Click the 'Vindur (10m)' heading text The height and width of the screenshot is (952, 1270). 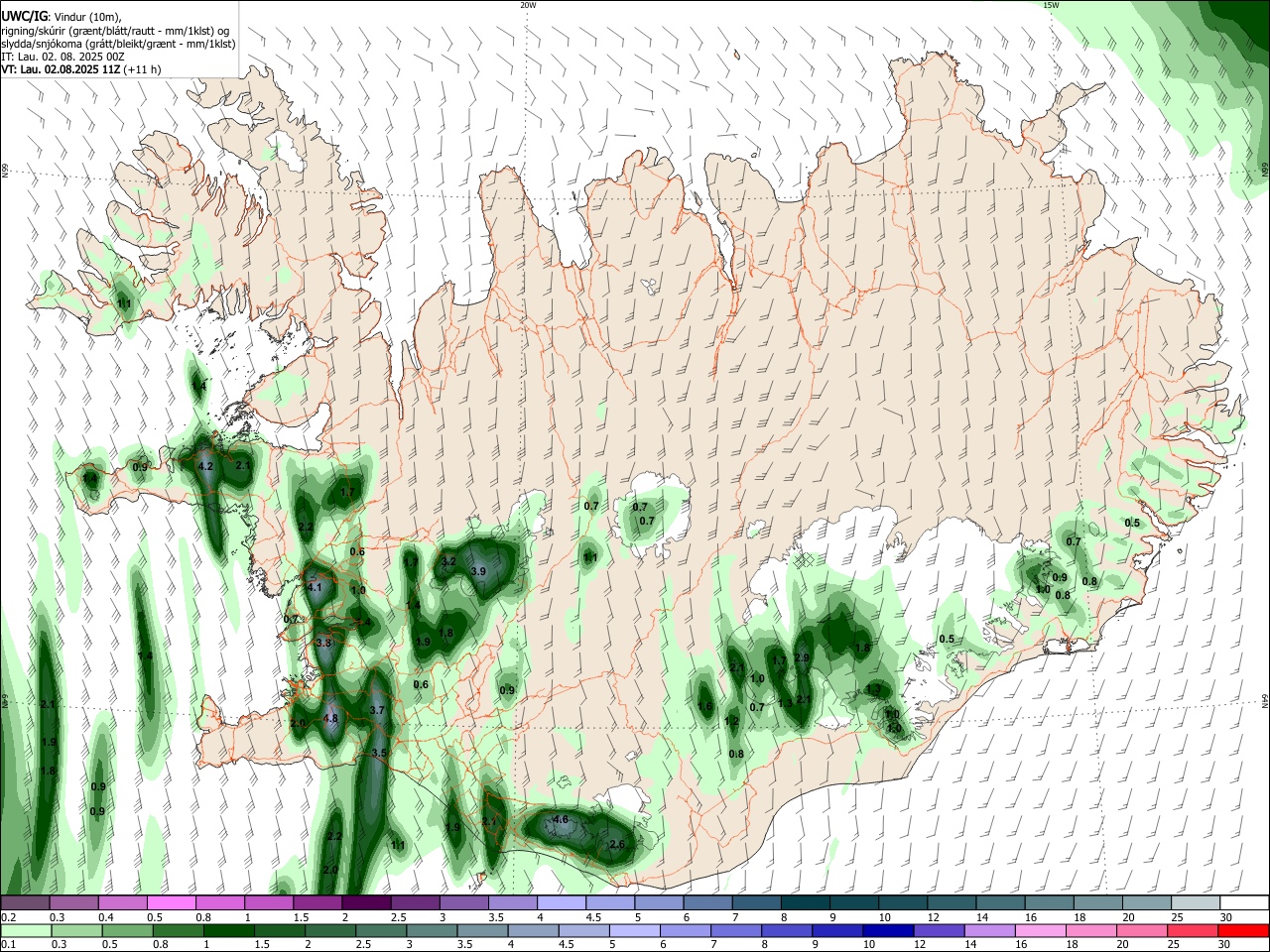86,17
